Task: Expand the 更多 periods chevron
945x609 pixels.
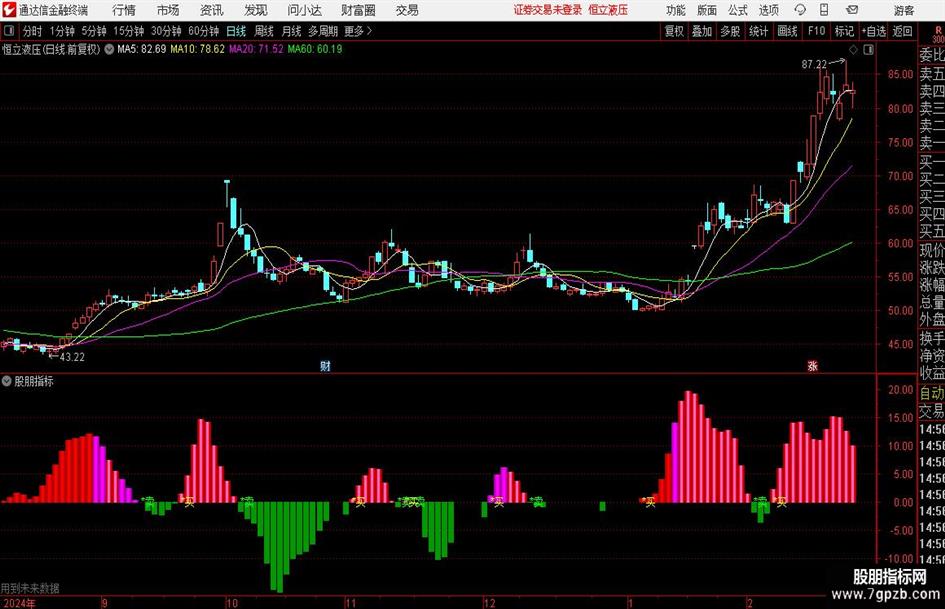Action: (x=359, y=31)
